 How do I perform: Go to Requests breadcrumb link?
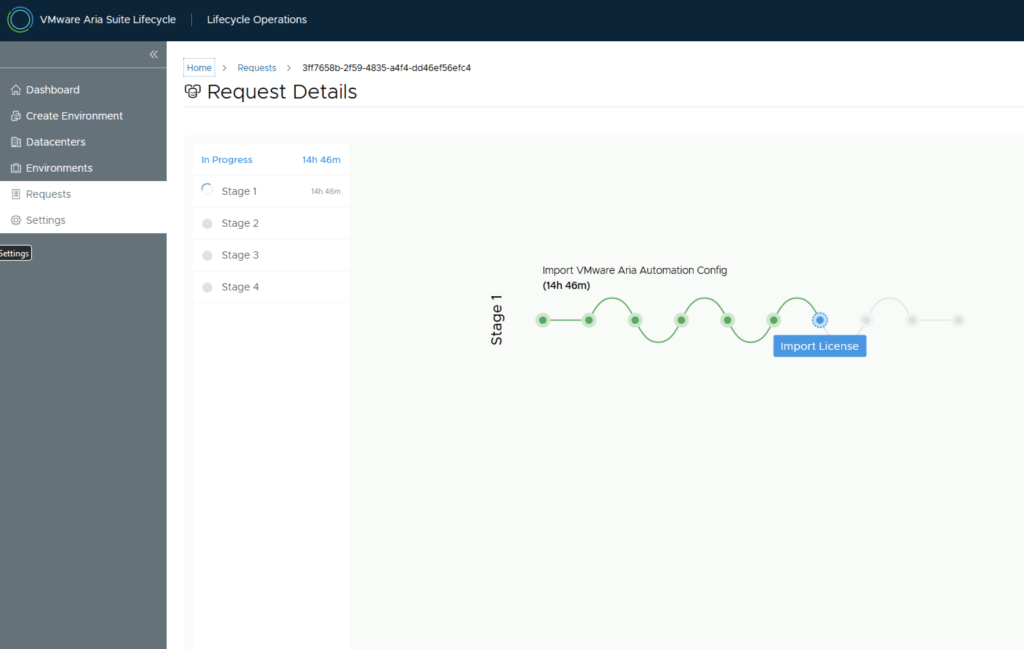(x=257, y=68)
